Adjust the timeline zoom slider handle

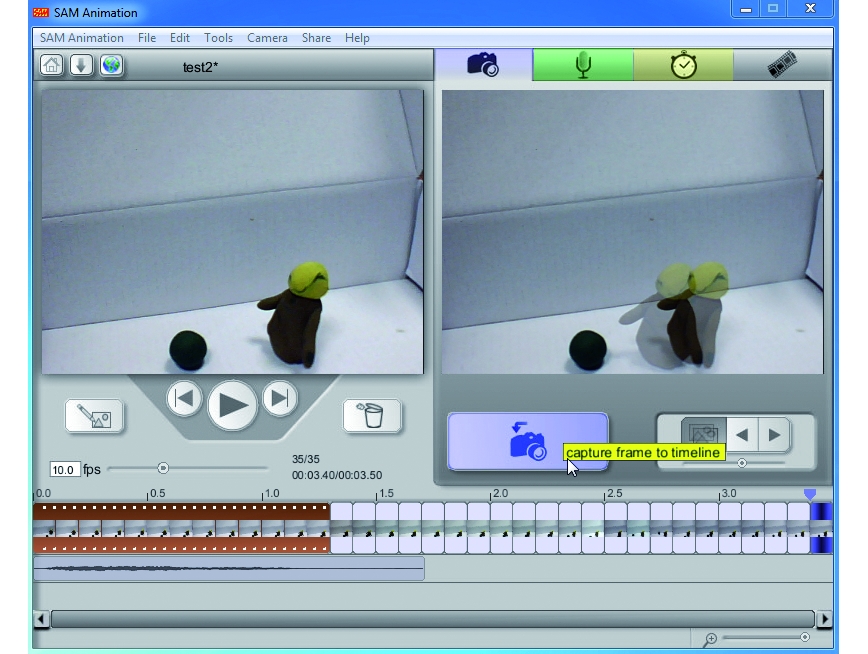(805, 637)
